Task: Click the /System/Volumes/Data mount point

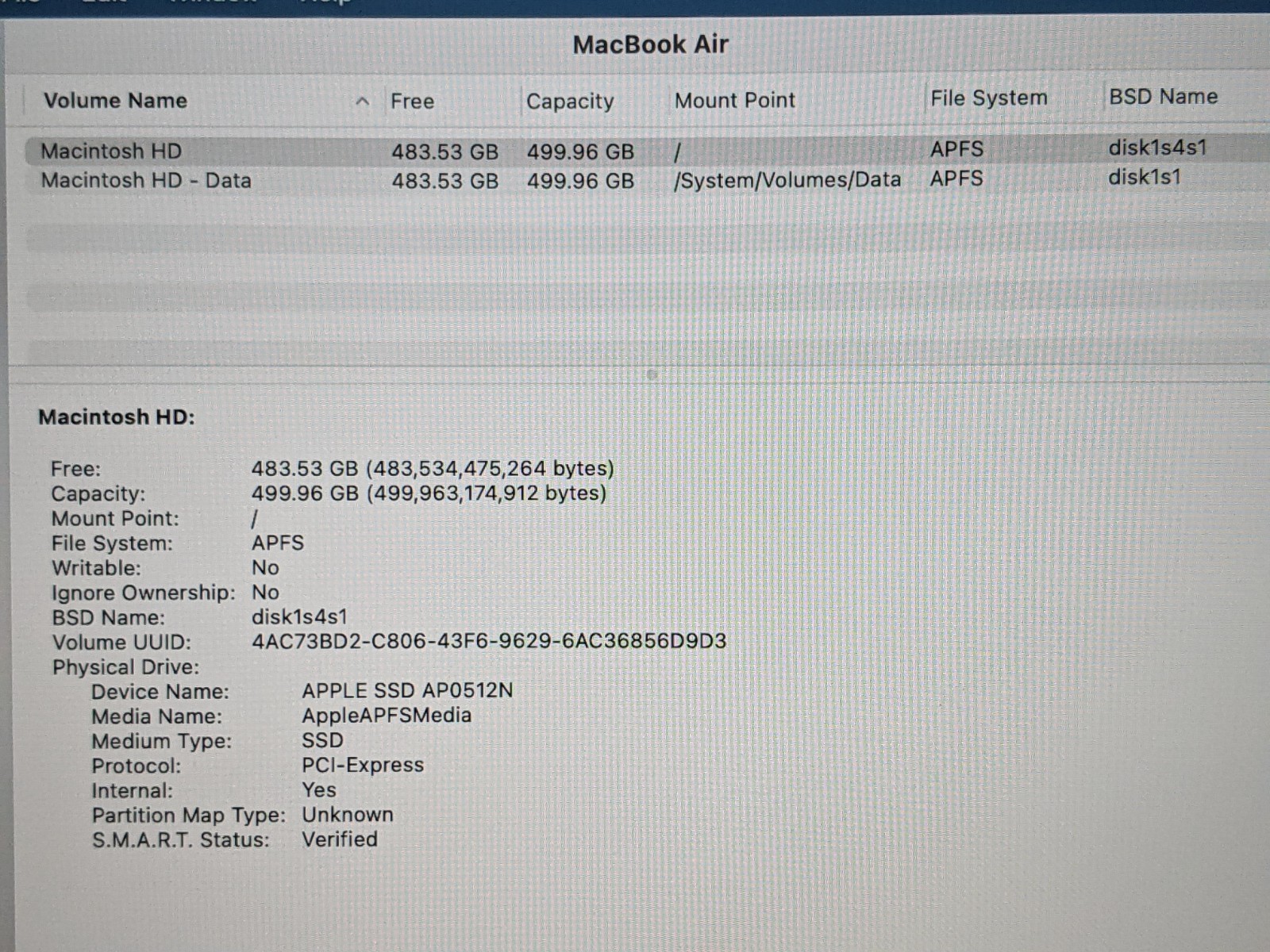Action: point(787,180)
